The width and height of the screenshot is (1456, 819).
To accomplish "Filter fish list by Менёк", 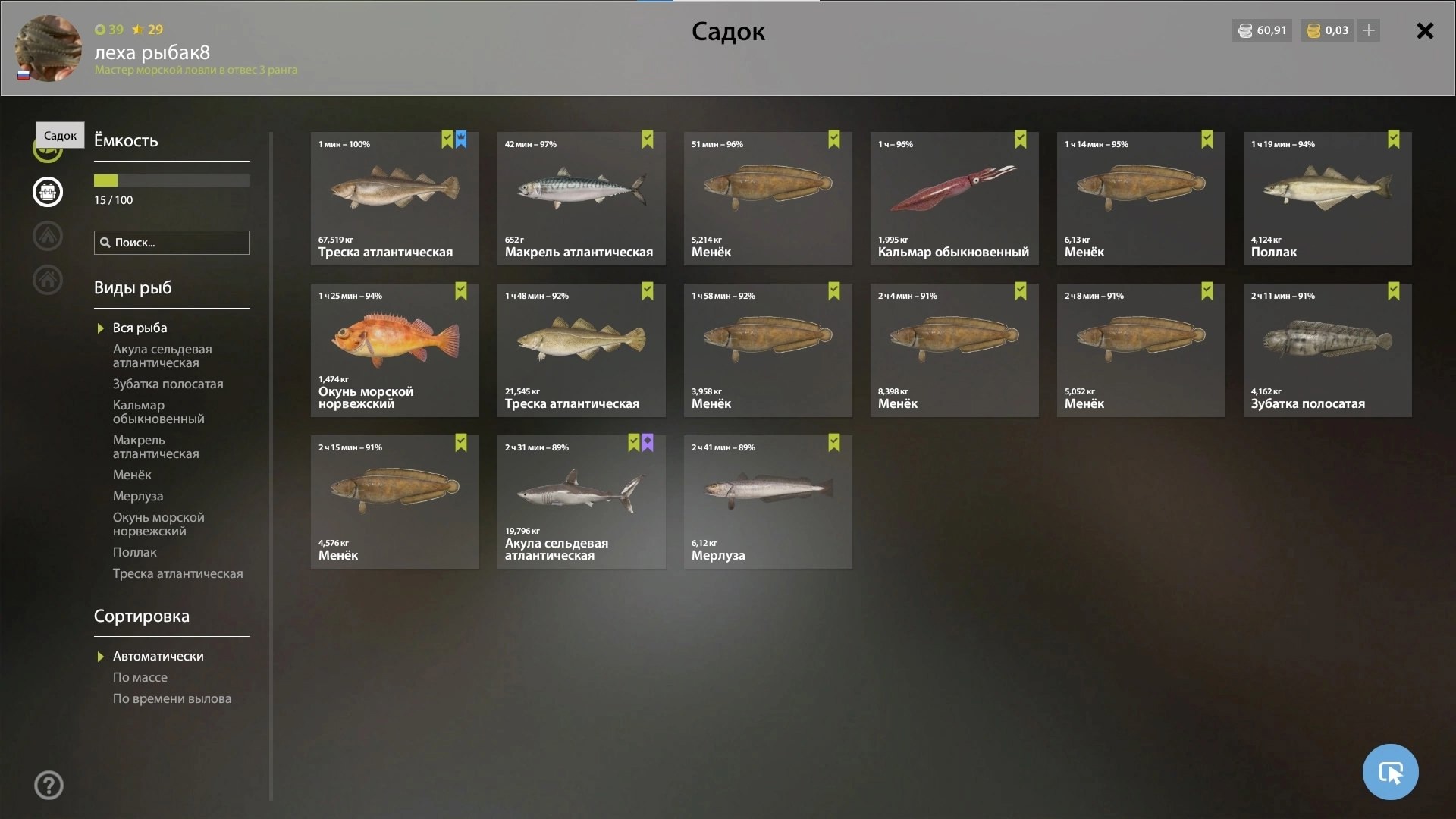I will click(x=132, y=475).
